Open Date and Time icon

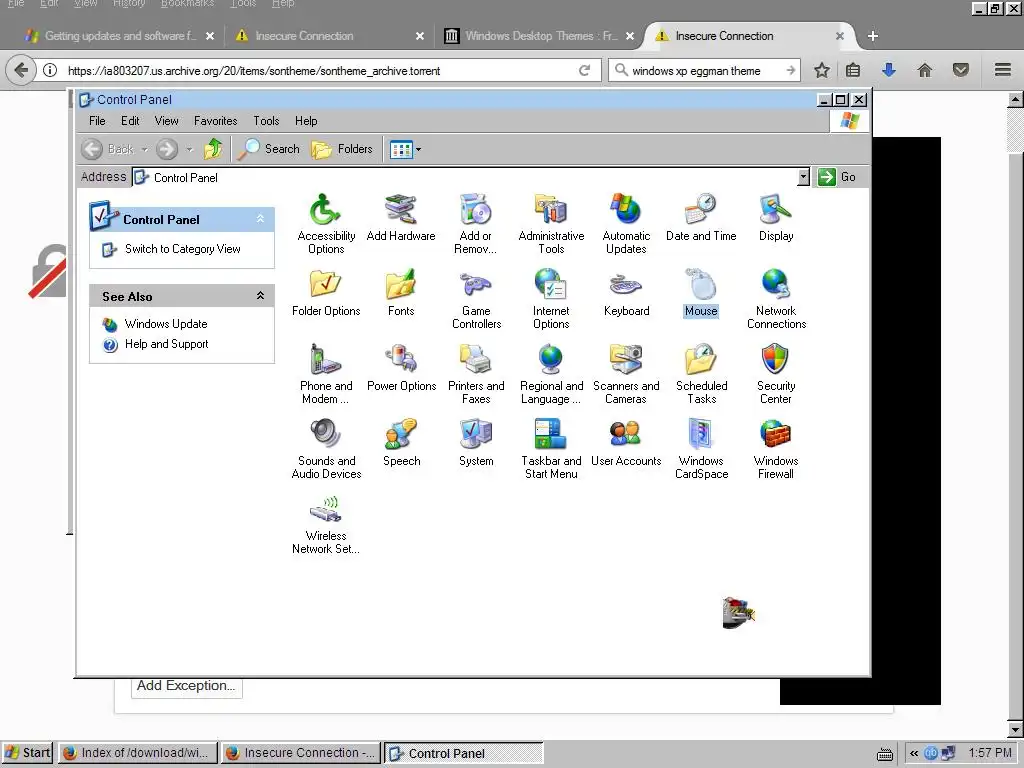click(701, 217)
